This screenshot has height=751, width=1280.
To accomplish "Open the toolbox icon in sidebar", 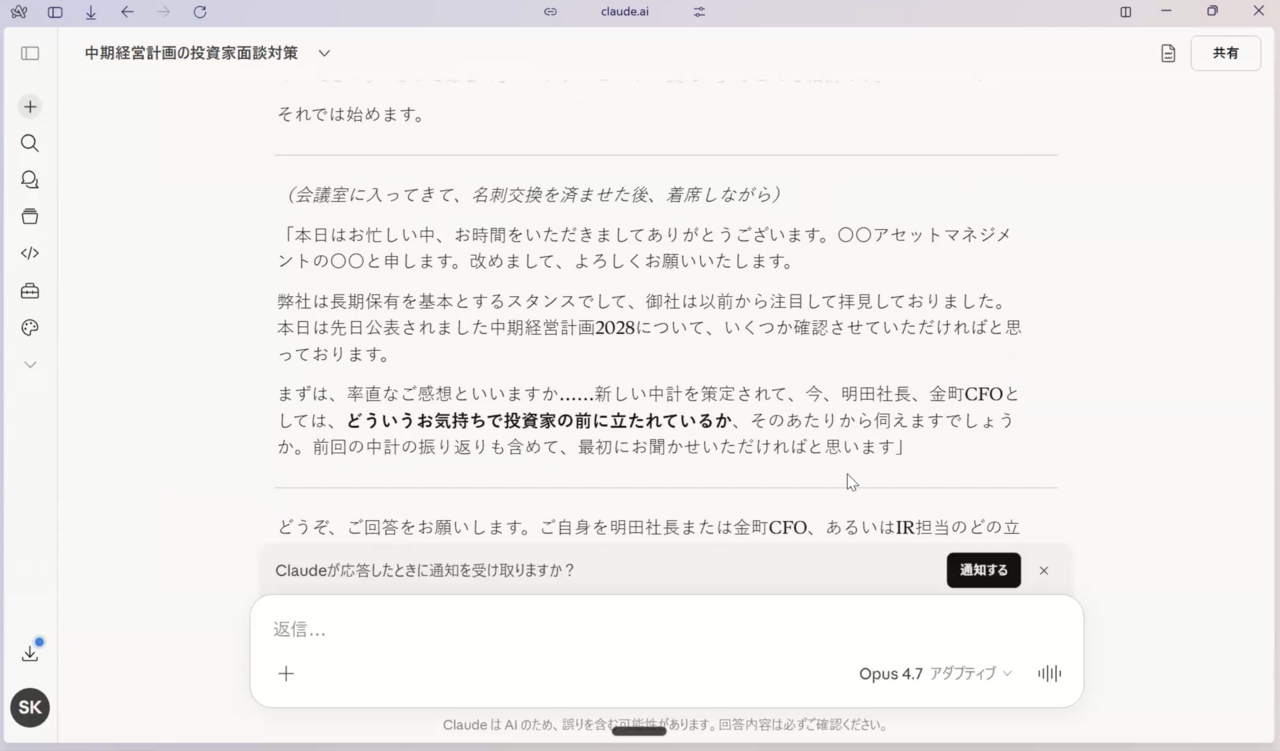I will point(30,291).
